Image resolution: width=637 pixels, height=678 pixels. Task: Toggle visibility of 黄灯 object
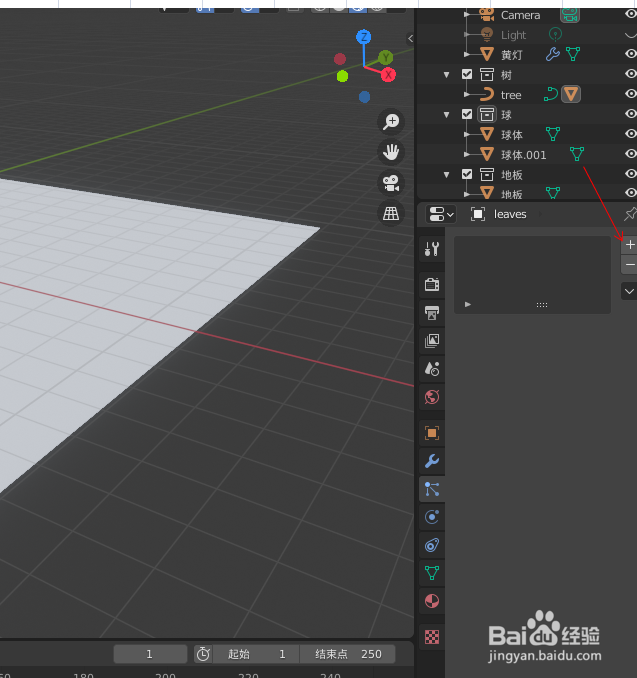pos(631,54)
